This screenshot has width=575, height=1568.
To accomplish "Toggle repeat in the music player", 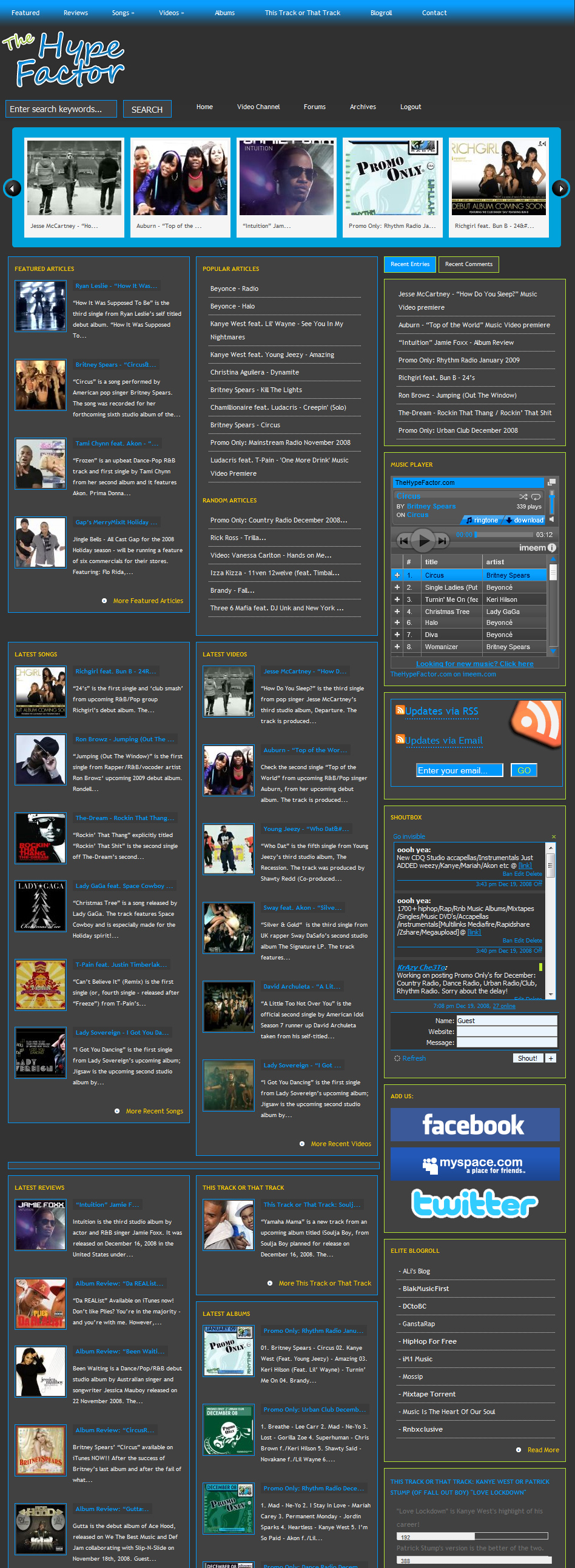I will [x=536, y=496].
